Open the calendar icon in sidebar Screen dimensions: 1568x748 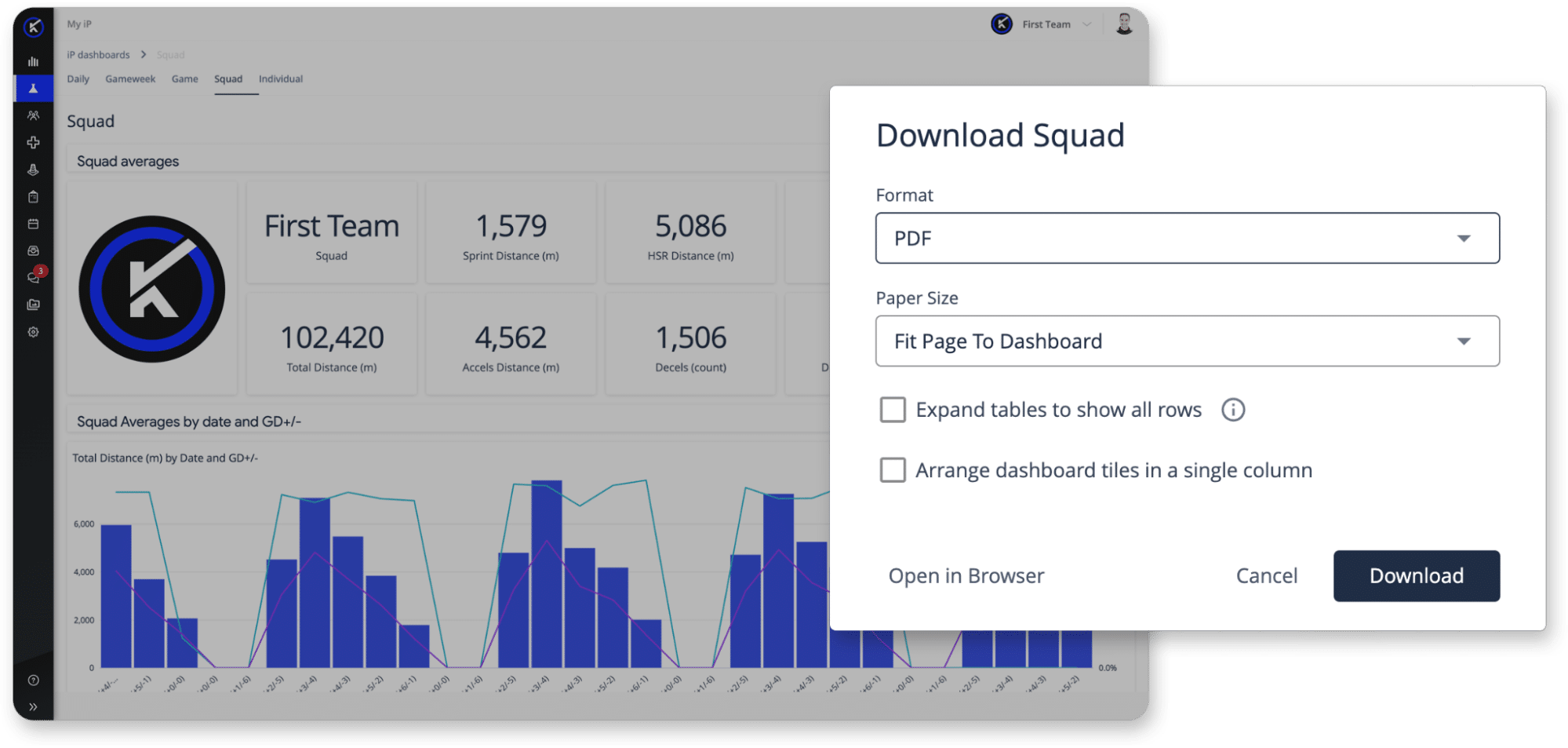(33, 224)
